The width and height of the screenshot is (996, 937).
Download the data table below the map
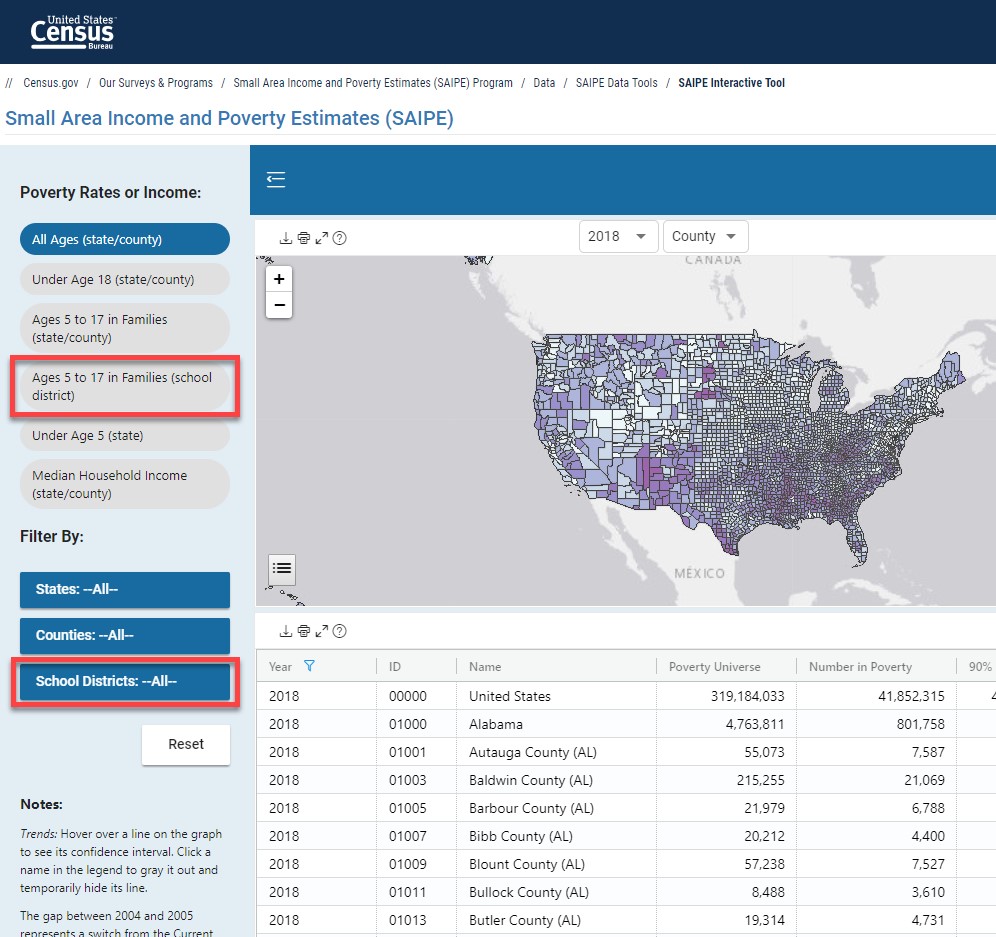pos(285,631)
